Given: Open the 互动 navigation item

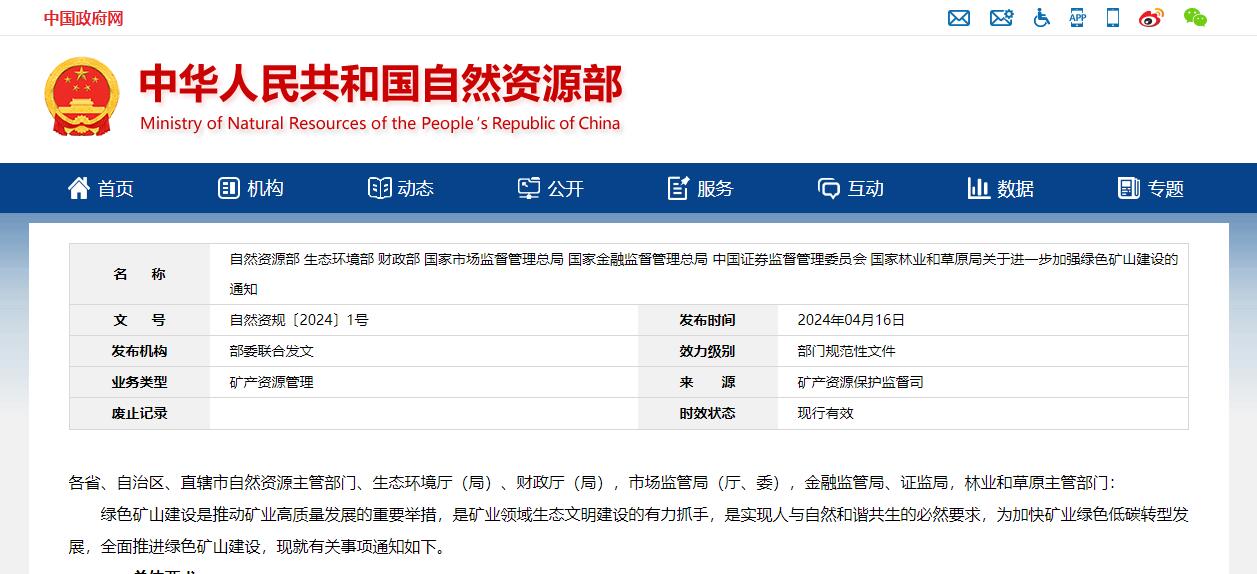Looking at the screenshot, I should pos(851,188).
